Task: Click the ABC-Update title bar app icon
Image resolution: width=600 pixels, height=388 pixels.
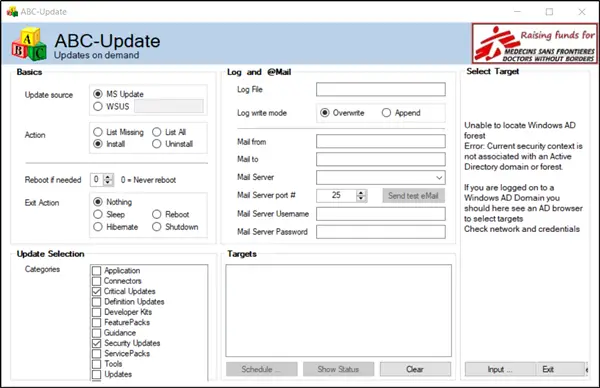Action: click(x=12, y=11)
